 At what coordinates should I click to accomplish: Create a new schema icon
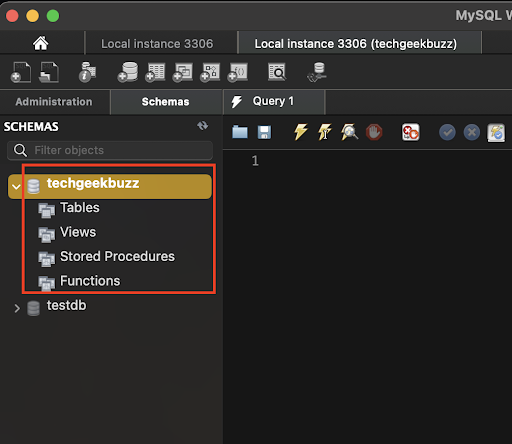click(x=128, y=72)
